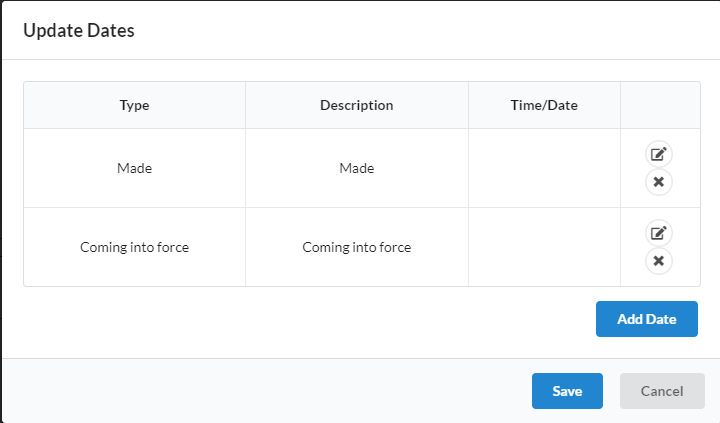
Task: Click the Made type cell
Action: (x=135, y=168)
